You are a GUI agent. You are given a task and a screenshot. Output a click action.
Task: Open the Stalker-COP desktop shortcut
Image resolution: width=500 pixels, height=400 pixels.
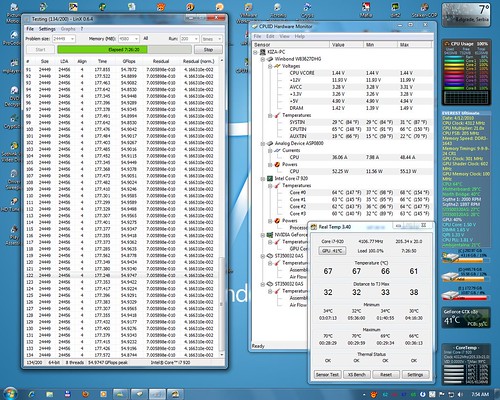[x=424, y=10]
